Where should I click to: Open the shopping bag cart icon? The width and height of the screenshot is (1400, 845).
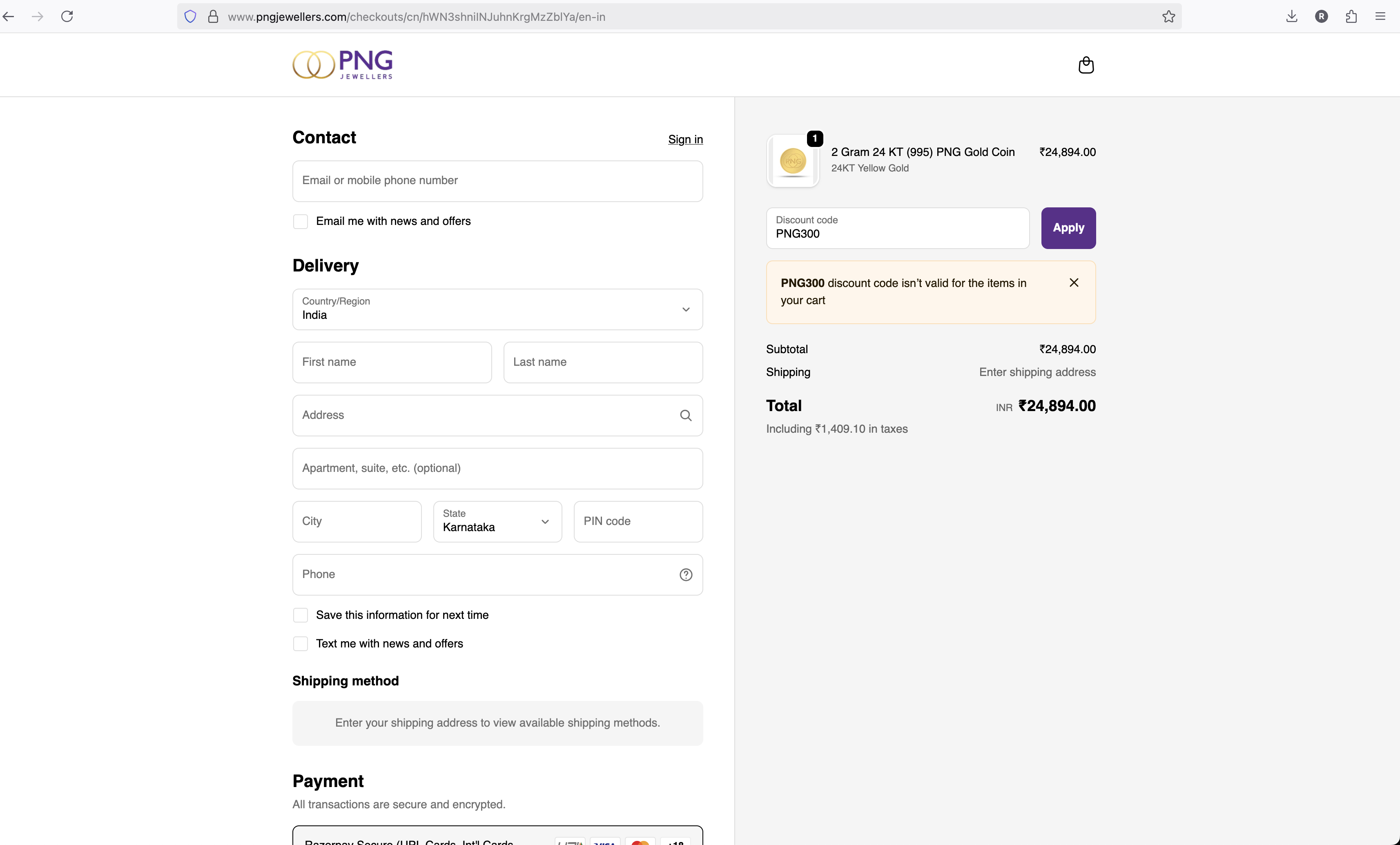(x=1086, y=65)
